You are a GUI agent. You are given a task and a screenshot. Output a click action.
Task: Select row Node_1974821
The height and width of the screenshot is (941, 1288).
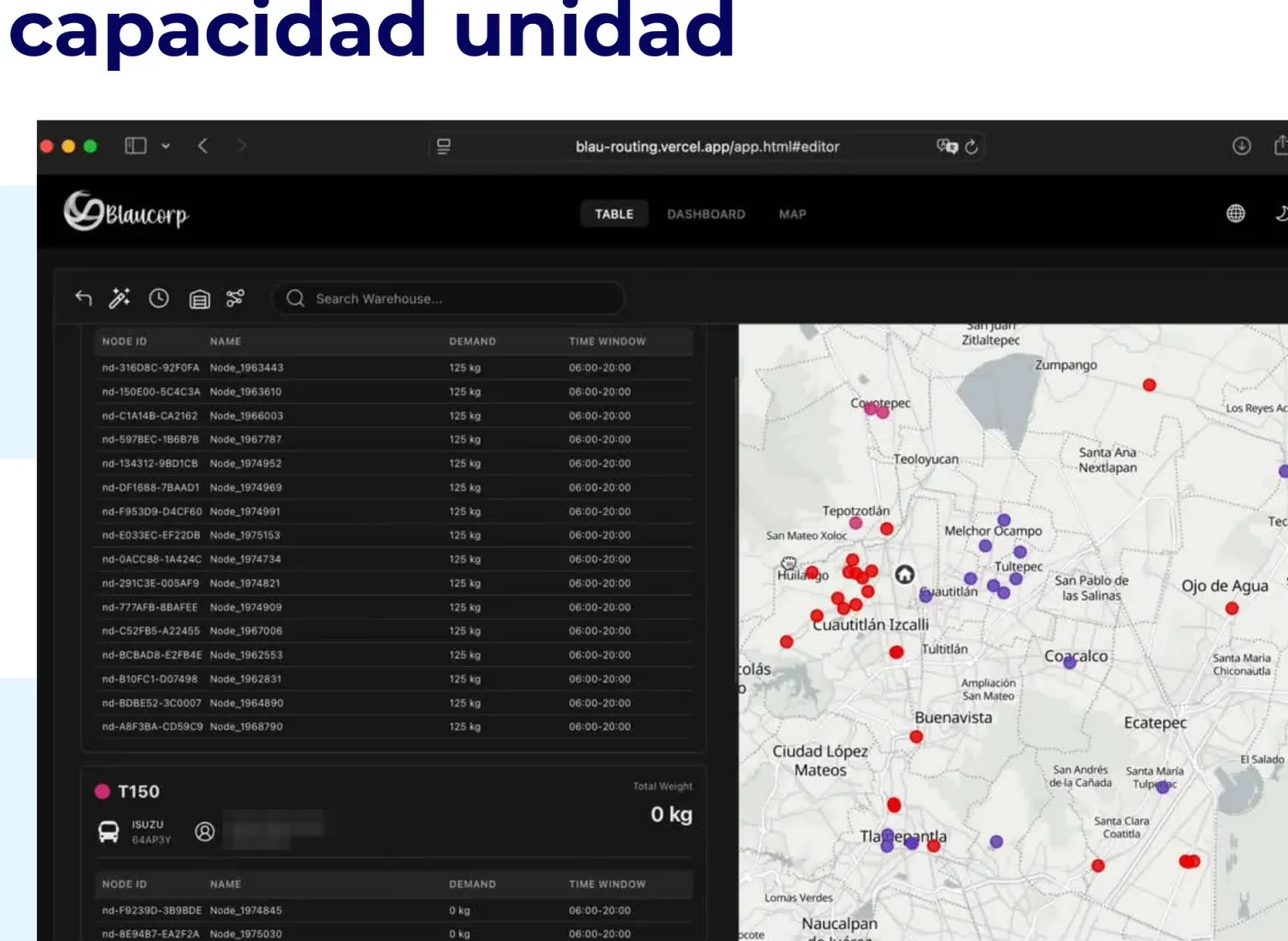click(394, 582)
